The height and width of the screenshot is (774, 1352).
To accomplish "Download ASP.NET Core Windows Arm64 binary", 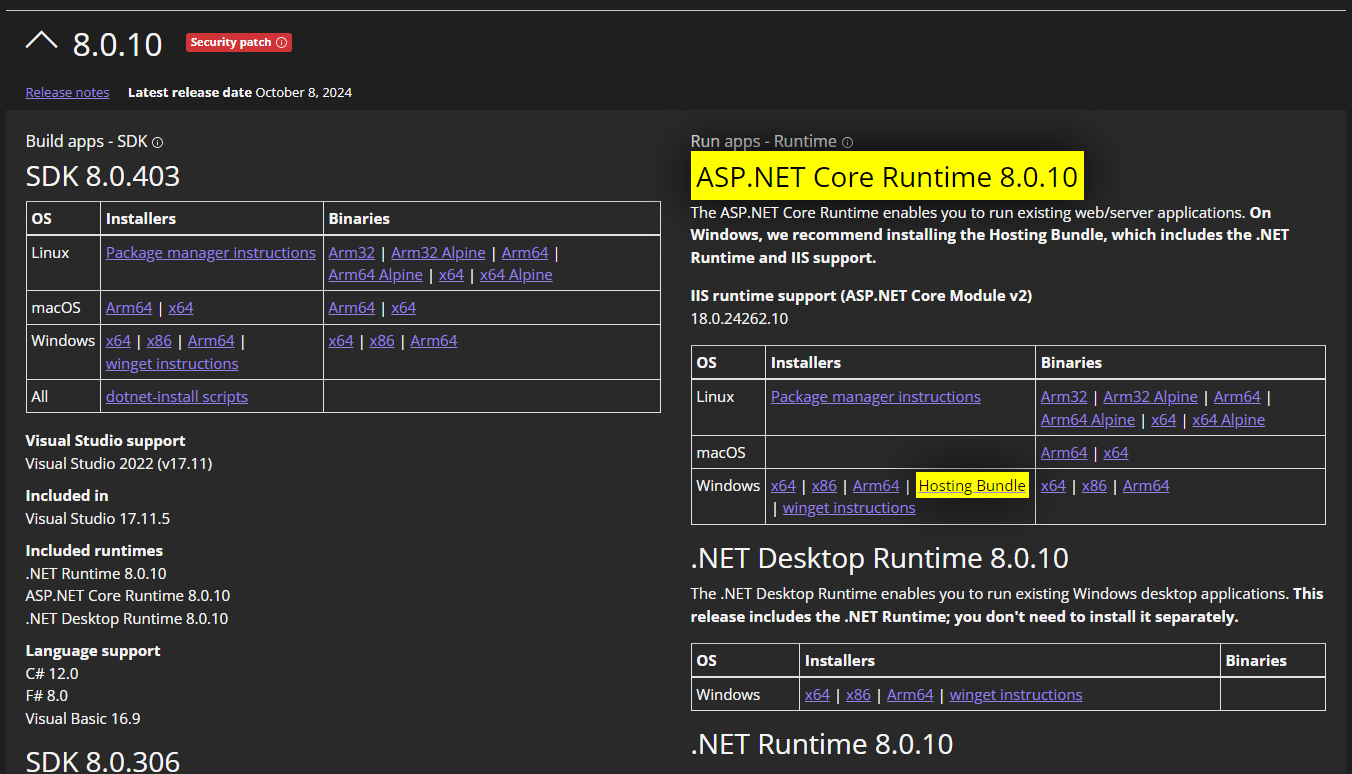I will tap(1146, 486).
